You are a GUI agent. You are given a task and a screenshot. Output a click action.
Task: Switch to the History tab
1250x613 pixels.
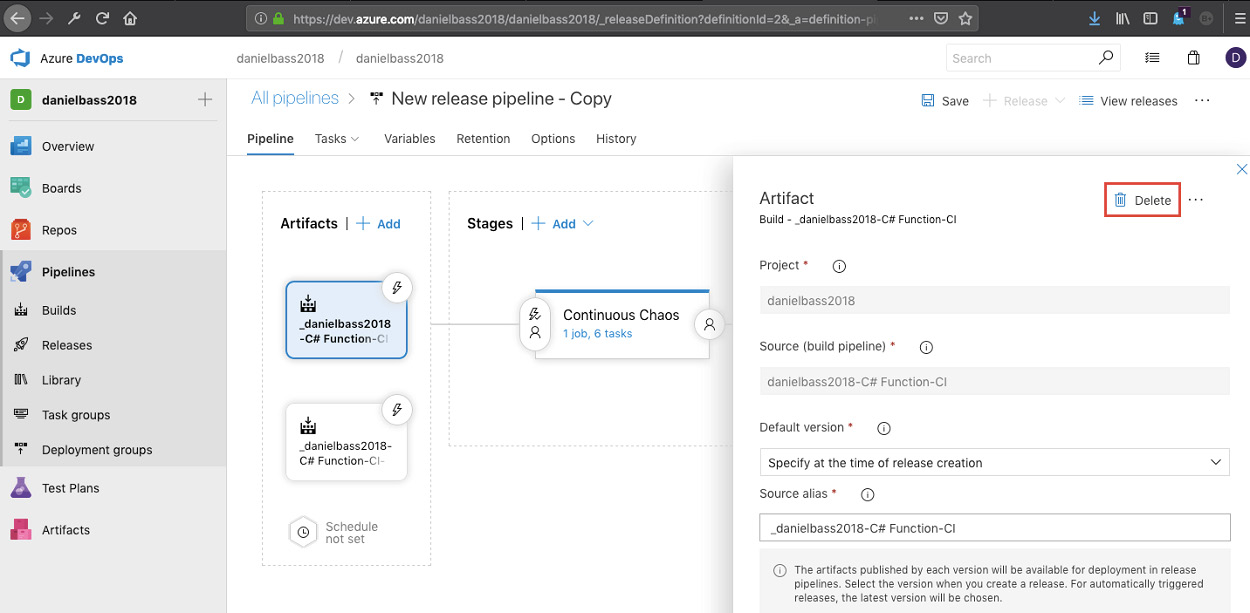[616, 139]
